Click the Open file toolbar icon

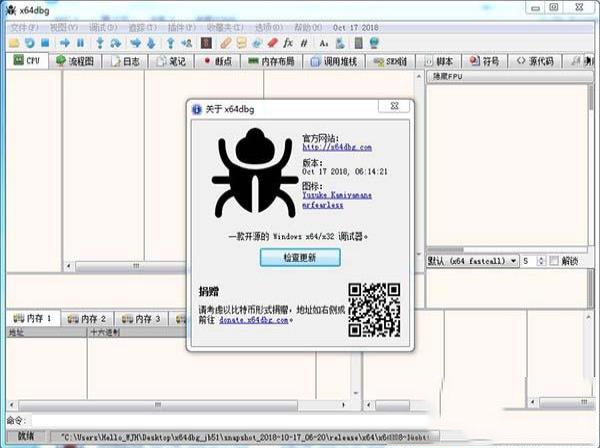pyautogui.click(x=14, y=43)
